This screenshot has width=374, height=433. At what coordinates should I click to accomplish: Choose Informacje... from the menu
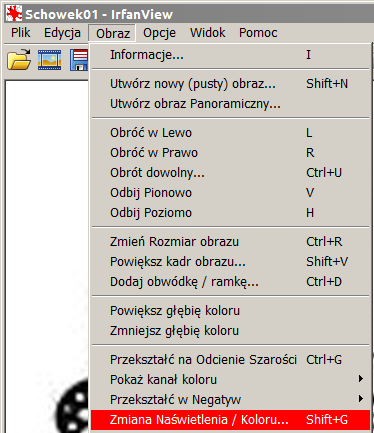pos(231,55)
